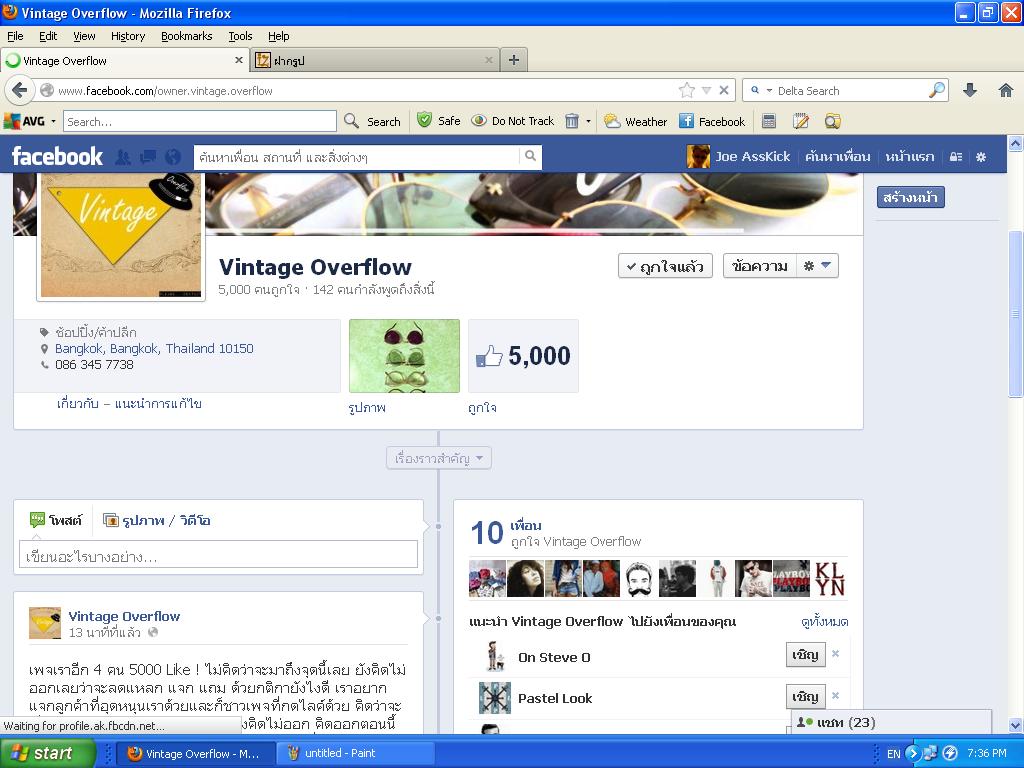Open the calculator icon in AVG toolbar
This screenshot has height=768, width=1024.
pyautogui.click(x=769, y=121)
